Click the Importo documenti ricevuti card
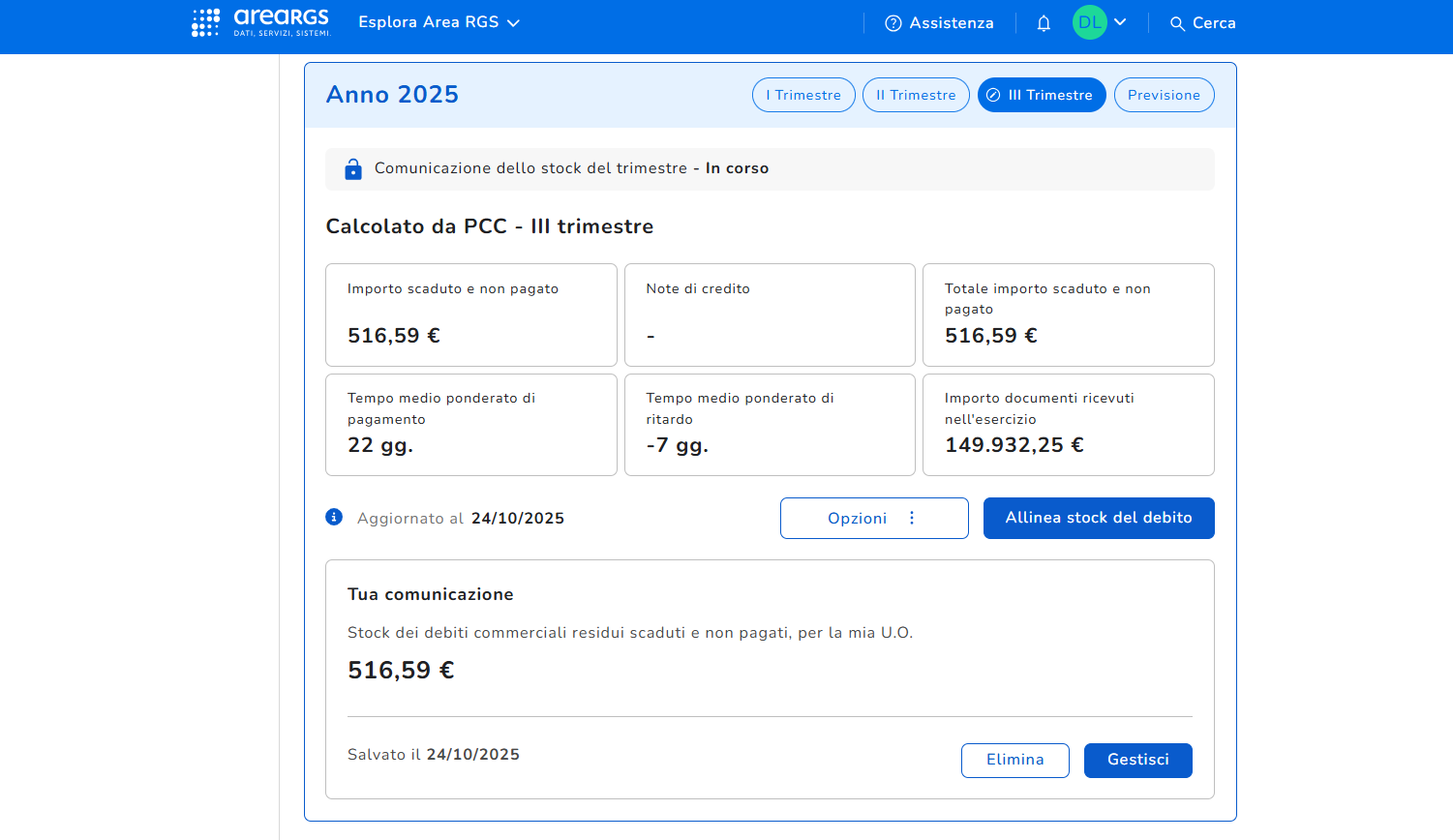This screenshot has height=840, width=1453. coord(1068,424)
